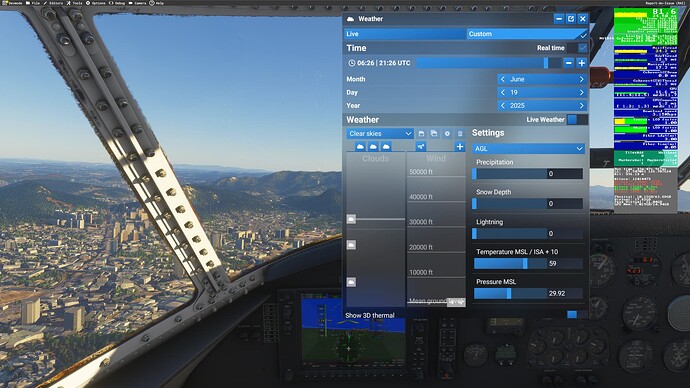Image resolution: width=690 pixels, height=388 pixels.
Task: Switch to the Custom tab
Action: point(526,34)
